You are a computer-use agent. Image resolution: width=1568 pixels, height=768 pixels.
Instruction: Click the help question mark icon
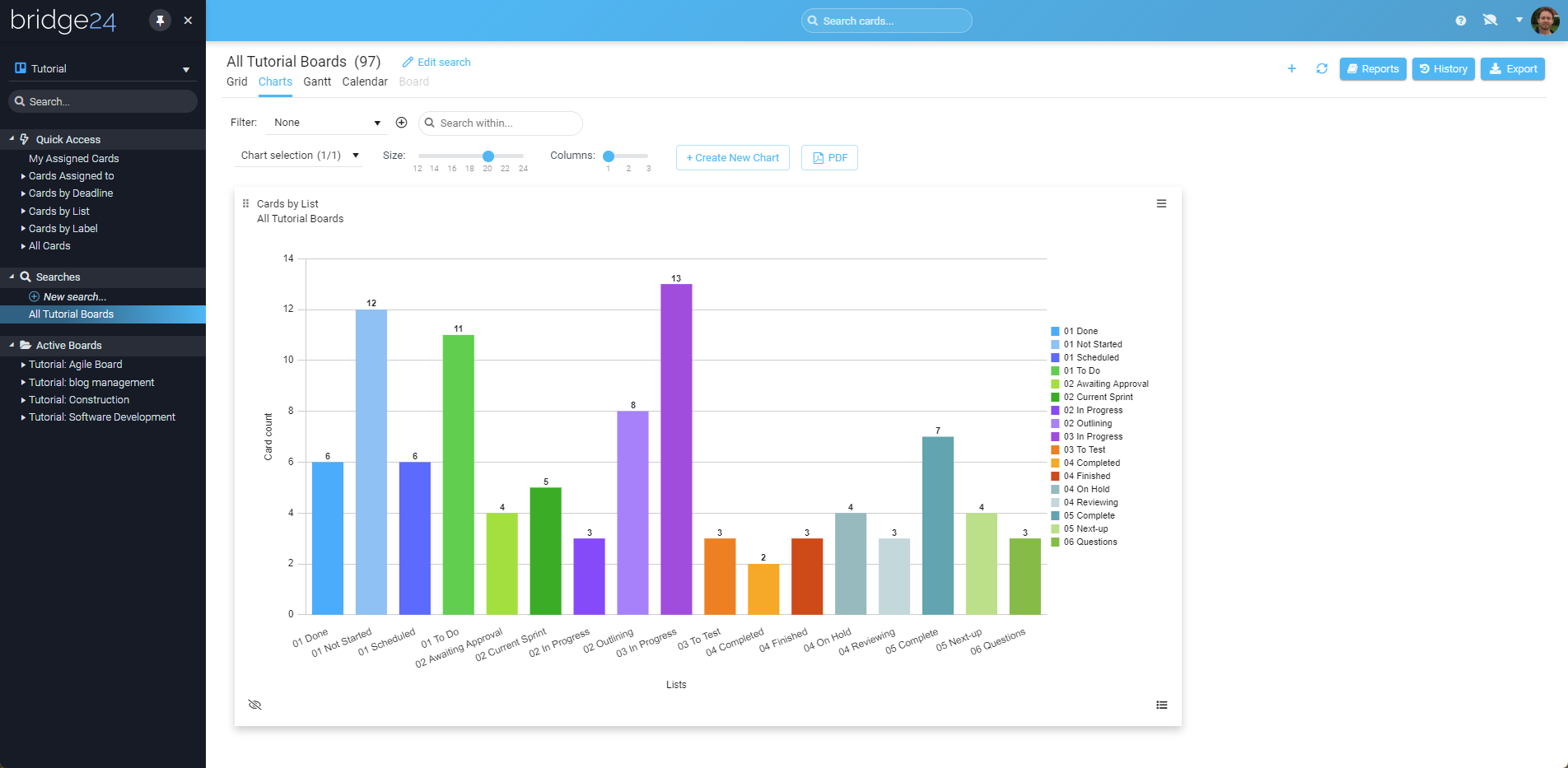(x=1460, y=19)
